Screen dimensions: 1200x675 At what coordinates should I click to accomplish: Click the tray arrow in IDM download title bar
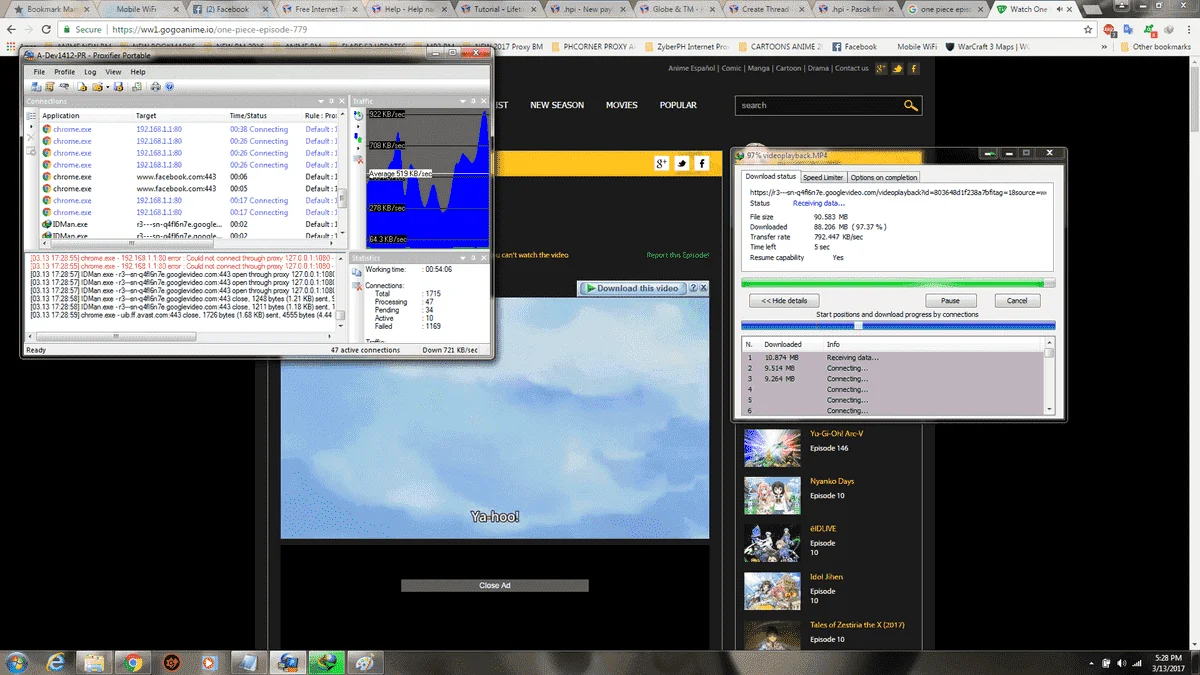pyautogui.click(x=989, y=155)
